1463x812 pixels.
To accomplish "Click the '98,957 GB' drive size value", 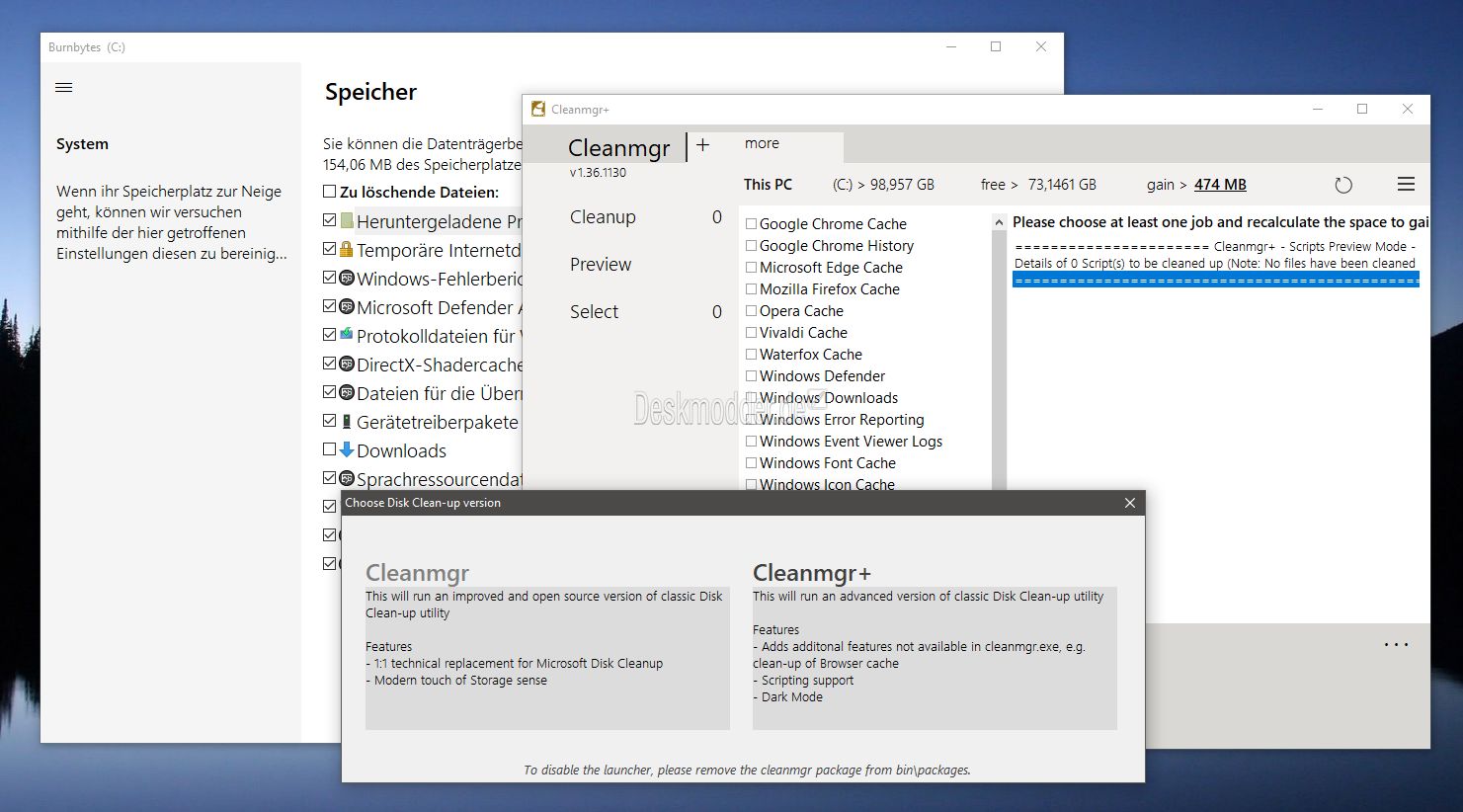I will pyautogui.click(x=902, y=185).
